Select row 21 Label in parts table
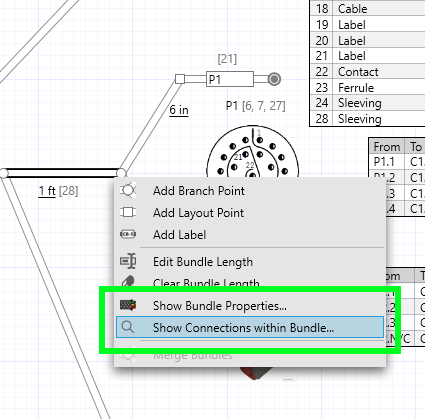Image resolution: width=425 pixels, height=419 pixels. [367, 56]
